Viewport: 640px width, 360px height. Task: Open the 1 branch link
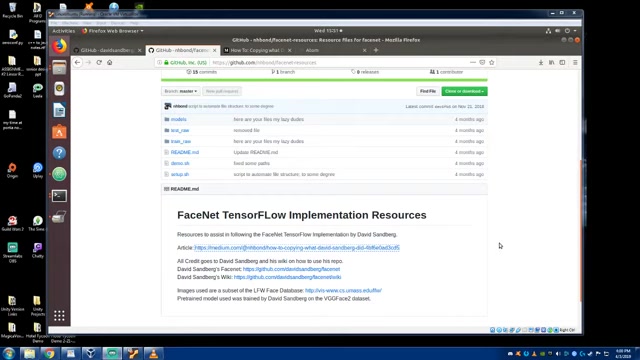pos(283,72)
